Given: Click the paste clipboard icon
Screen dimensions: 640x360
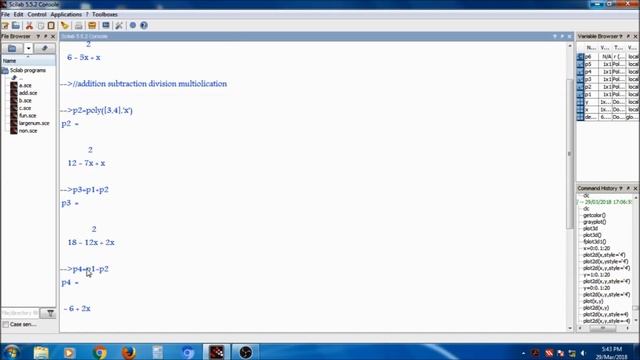Looking at the screenshot, I should (51, 25).
